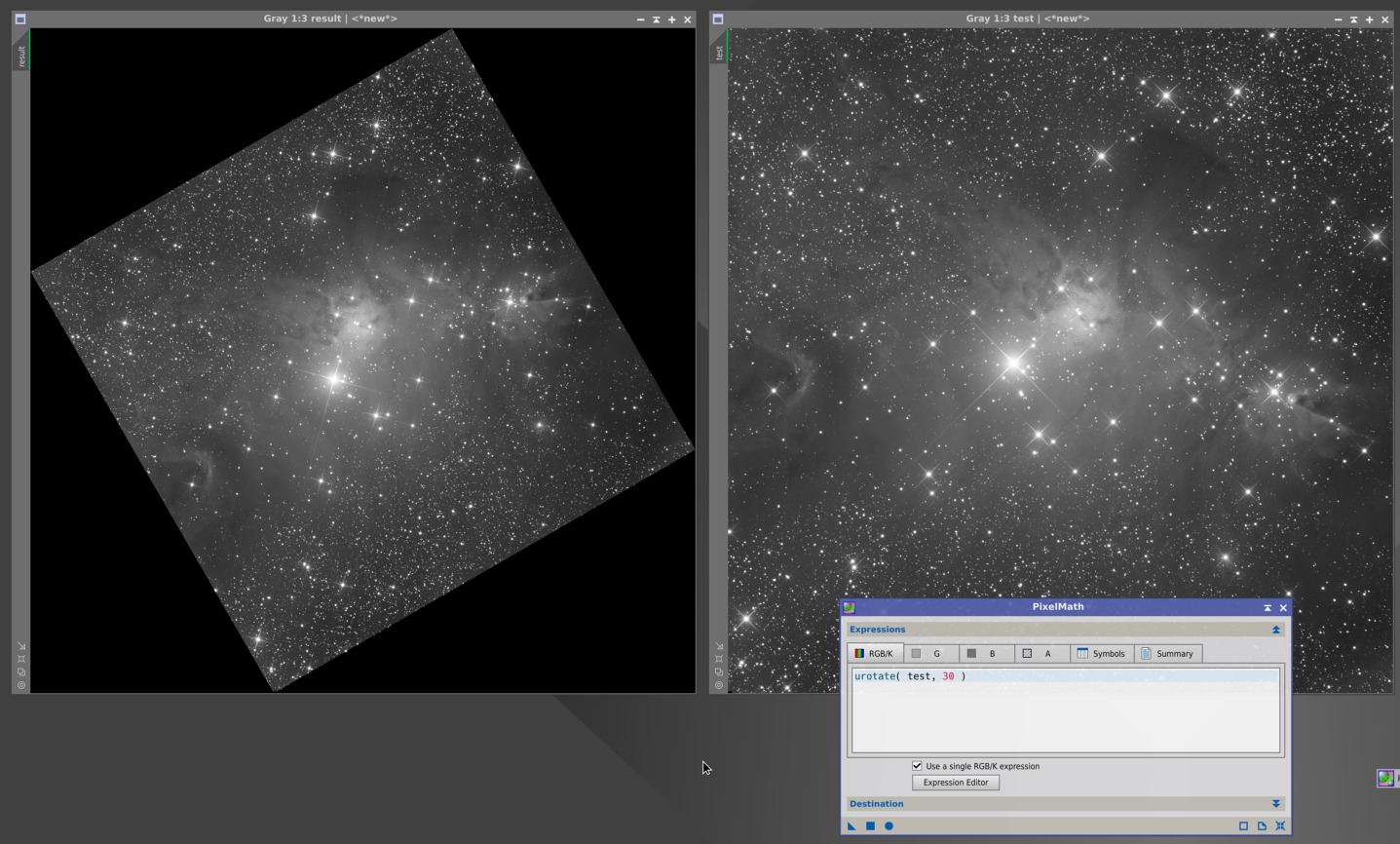This screenshot has width=1400, height=844.
Task: Switch to the G channel tab
Action: click(930, 653)
